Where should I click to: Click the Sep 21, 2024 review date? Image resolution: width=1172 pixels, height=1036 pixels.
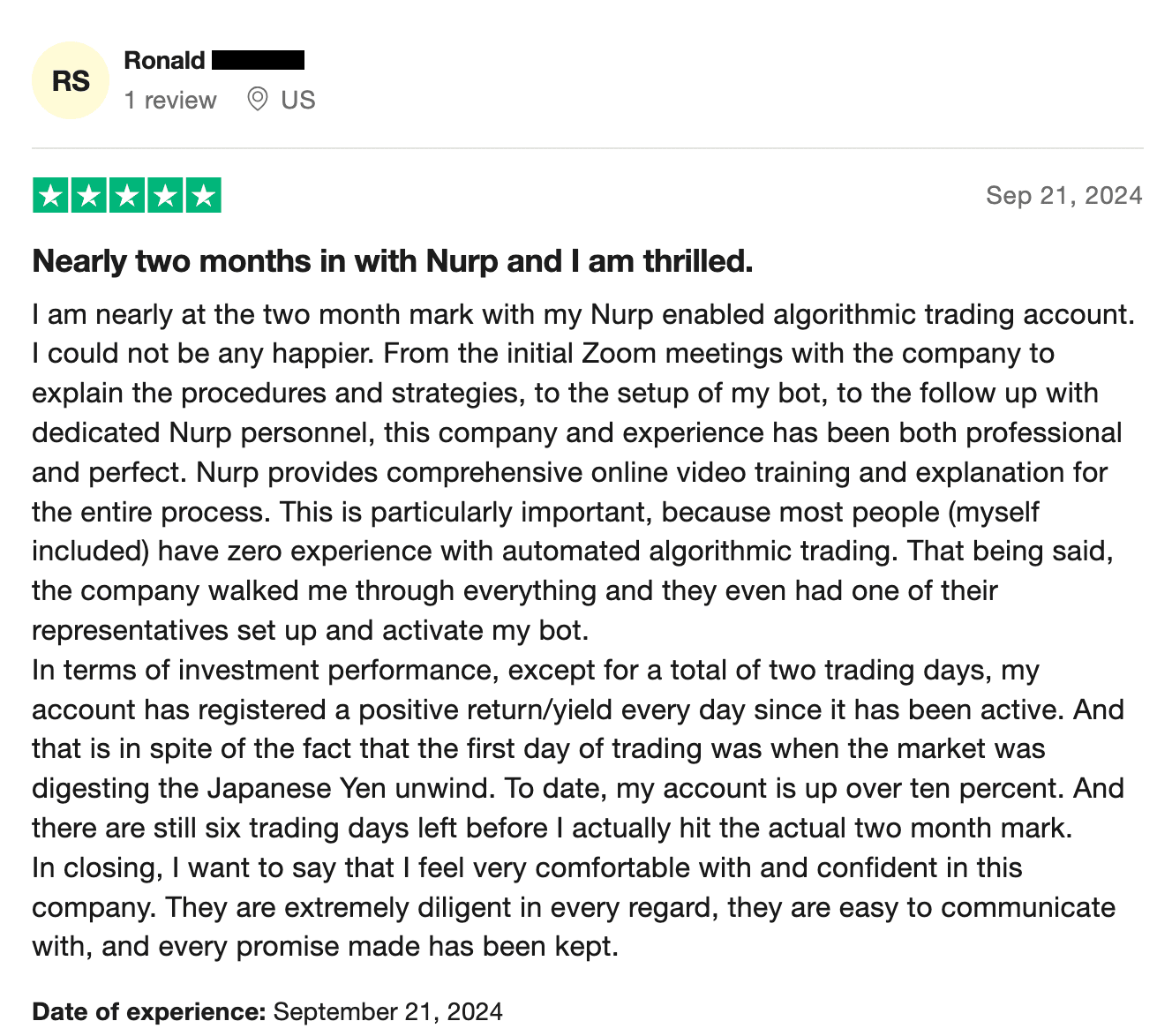(1063, 195)
